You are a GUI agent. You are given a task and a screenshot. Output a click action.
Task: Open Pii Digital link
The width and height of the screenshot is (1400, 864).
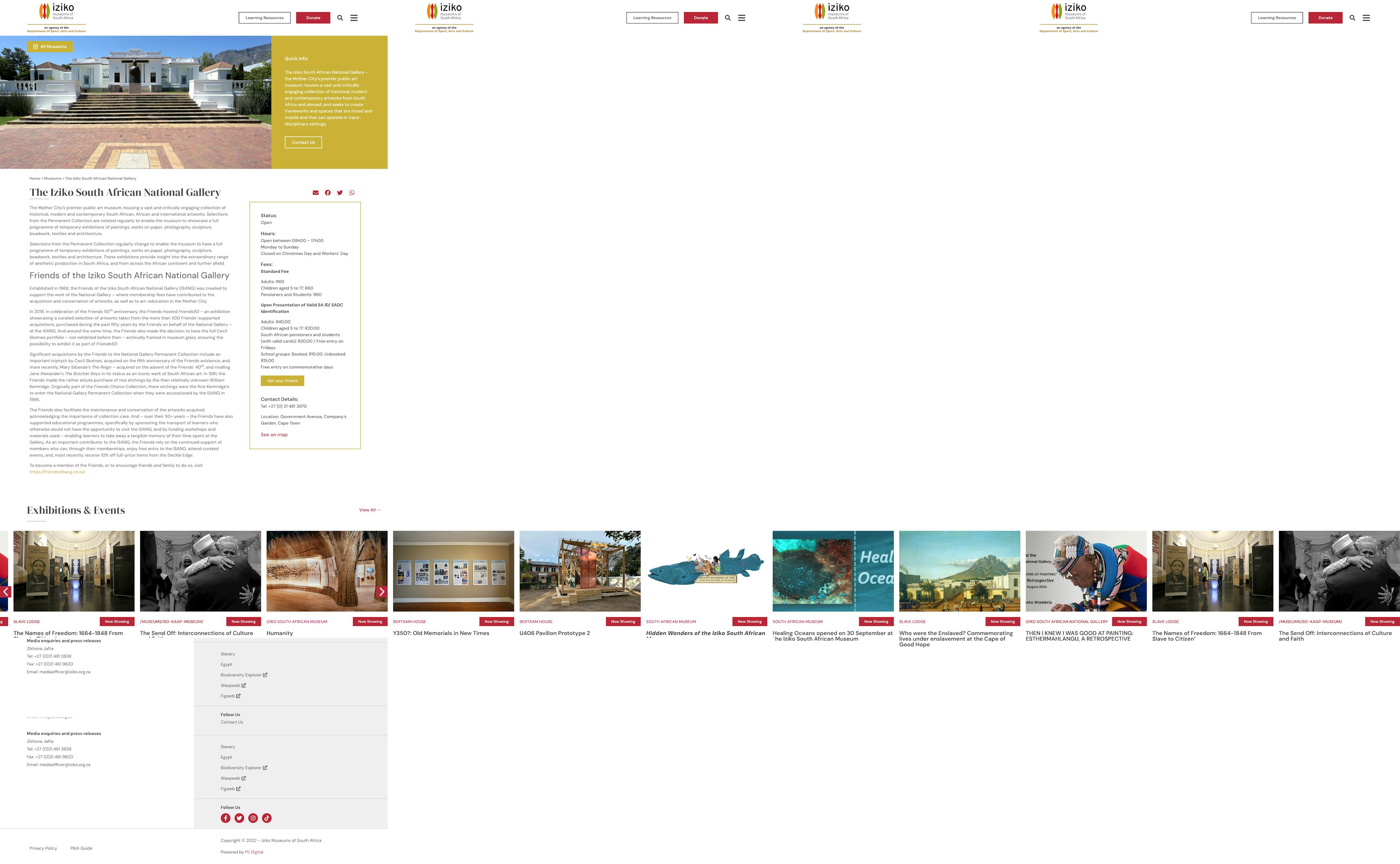coord(254,852)
